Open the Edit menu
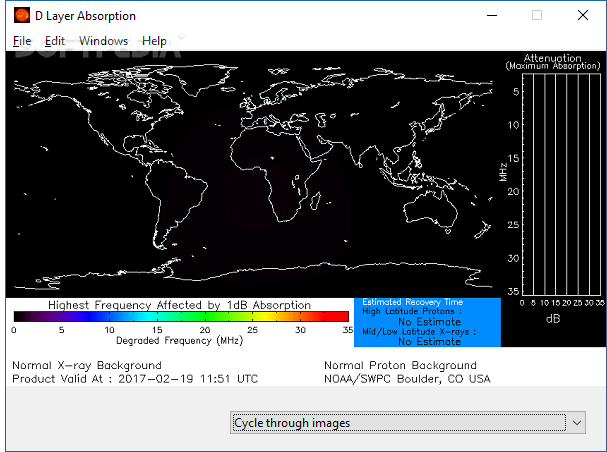The width and height of the screenshot is (607, 452). 55,41
